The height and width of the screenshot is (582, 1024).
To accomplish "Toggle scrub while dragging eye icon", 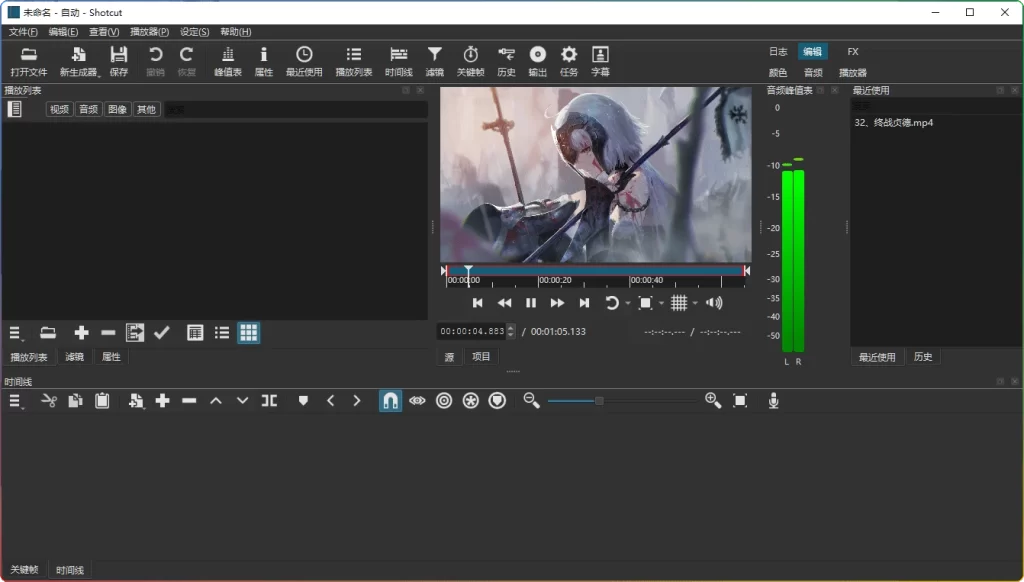I will pyautogui.click(x=417, y=400).
